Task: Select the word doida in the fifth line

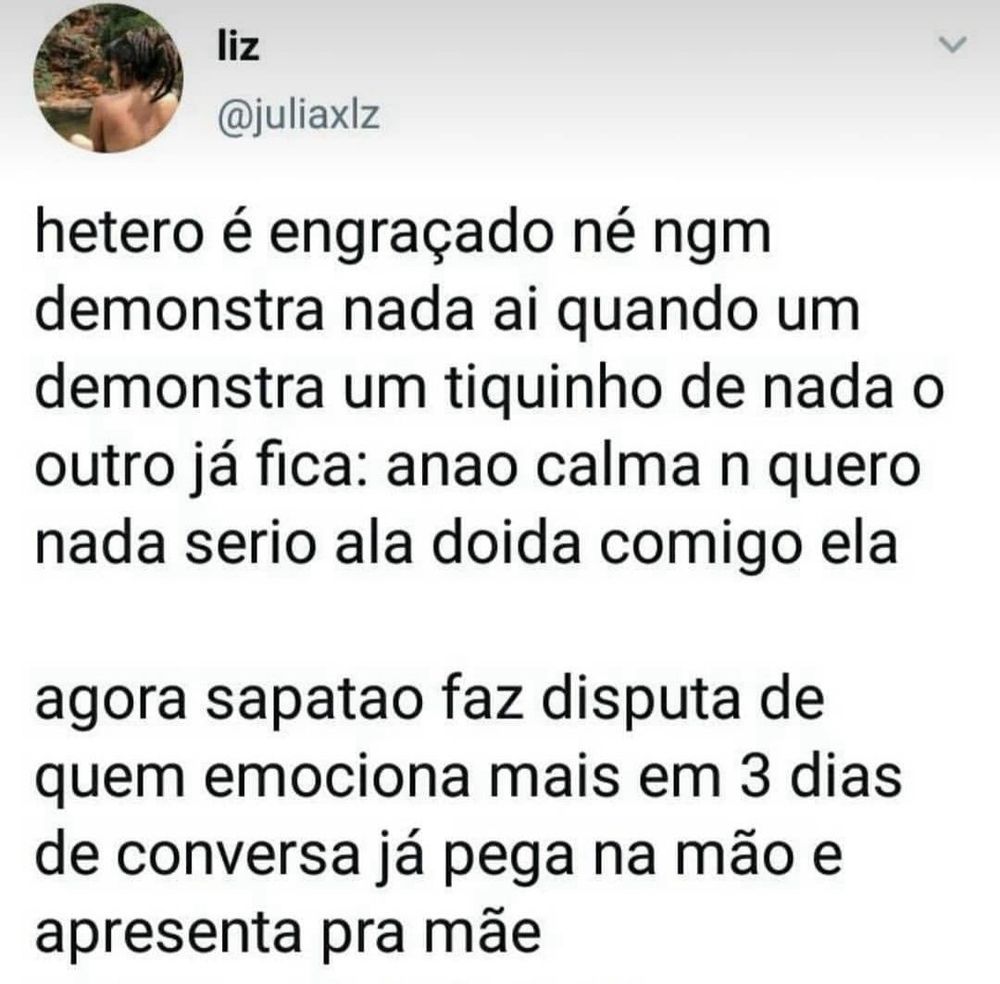Action: 506,544
